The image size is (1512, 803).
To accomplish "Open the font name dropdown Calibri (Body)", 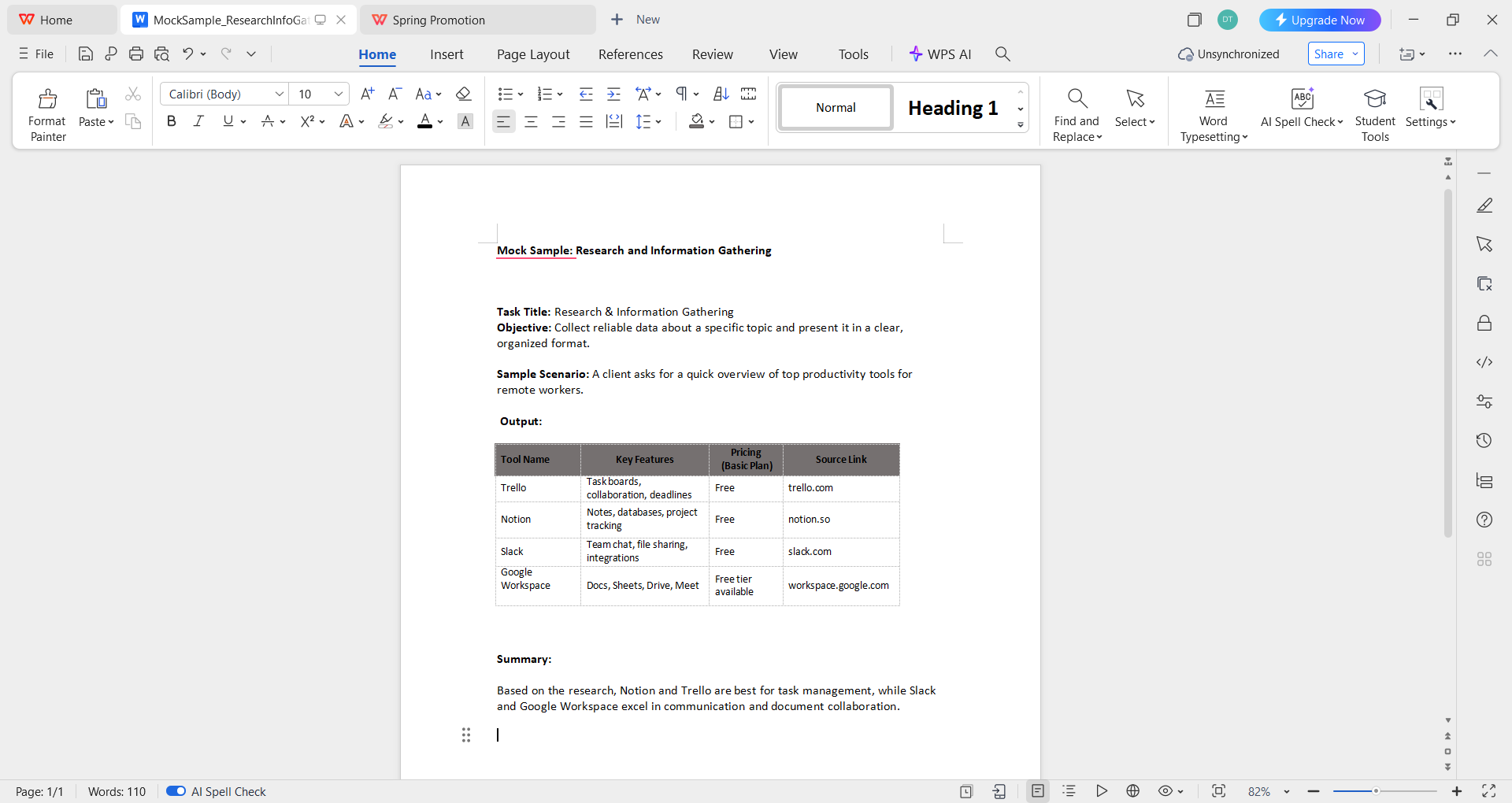I will [x=279, y=94].
